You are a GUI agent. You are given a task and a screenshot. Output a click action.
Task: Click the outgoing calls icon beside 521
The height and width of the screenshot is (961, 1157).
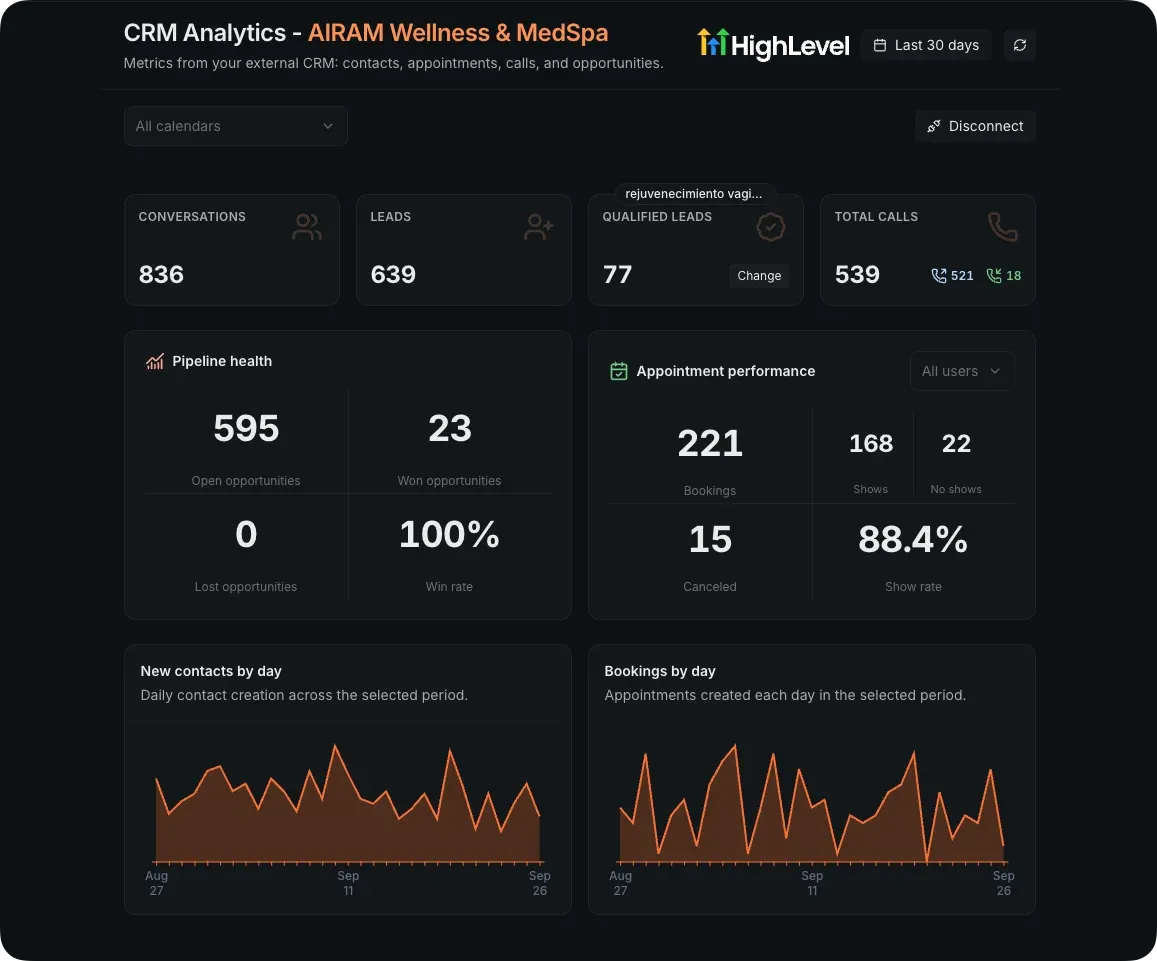939,275
